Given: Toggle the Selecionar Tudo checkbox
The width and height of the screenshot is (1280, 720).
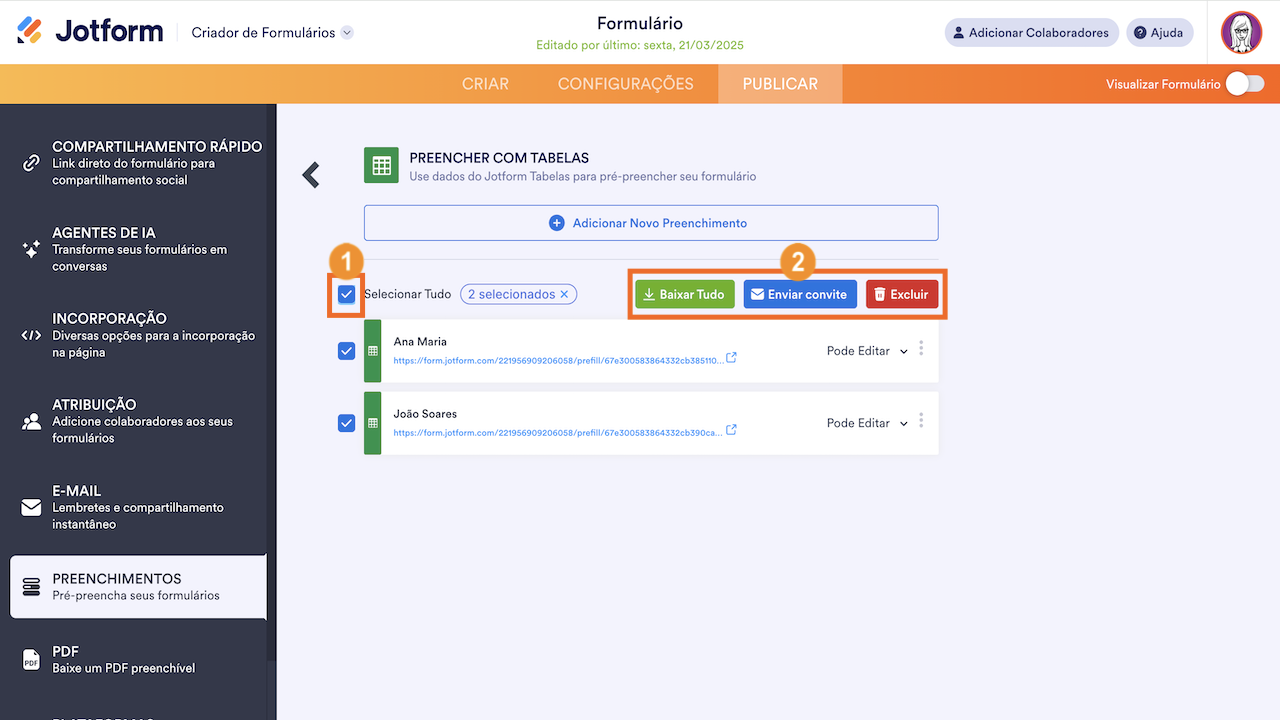Looking at the screenshot, I should pos(347,294).
